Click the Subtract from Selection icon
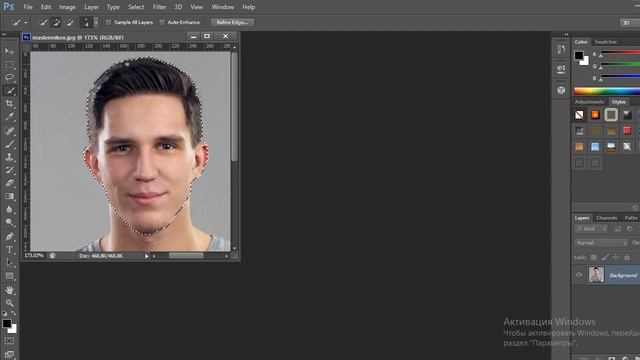Viewport: 640px width, 360px height. coord(69,22)
